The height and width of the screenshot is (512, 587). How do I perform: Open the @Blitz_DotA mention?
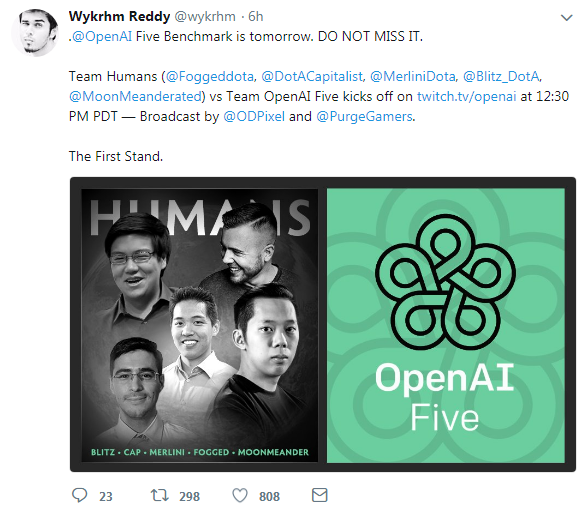(502, 77)
